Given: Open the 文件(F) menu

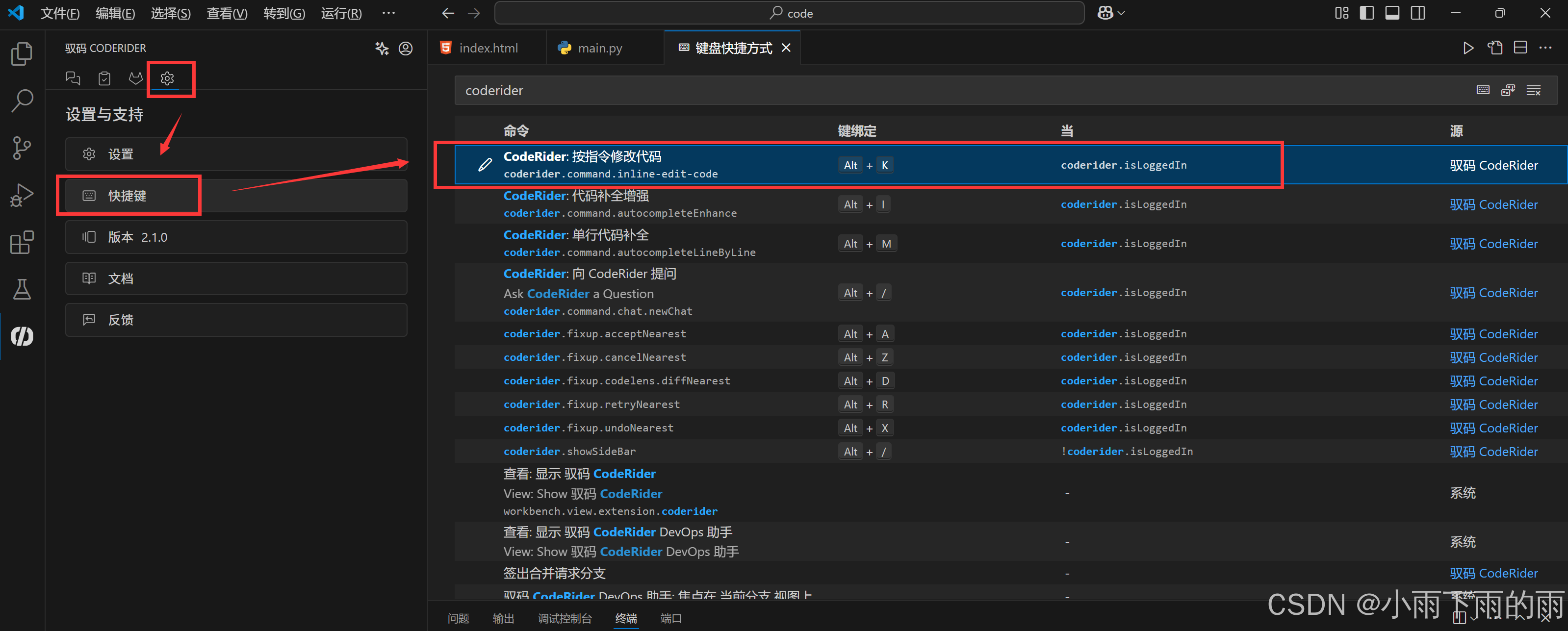Looking at the screenshot, I should 60,13.
